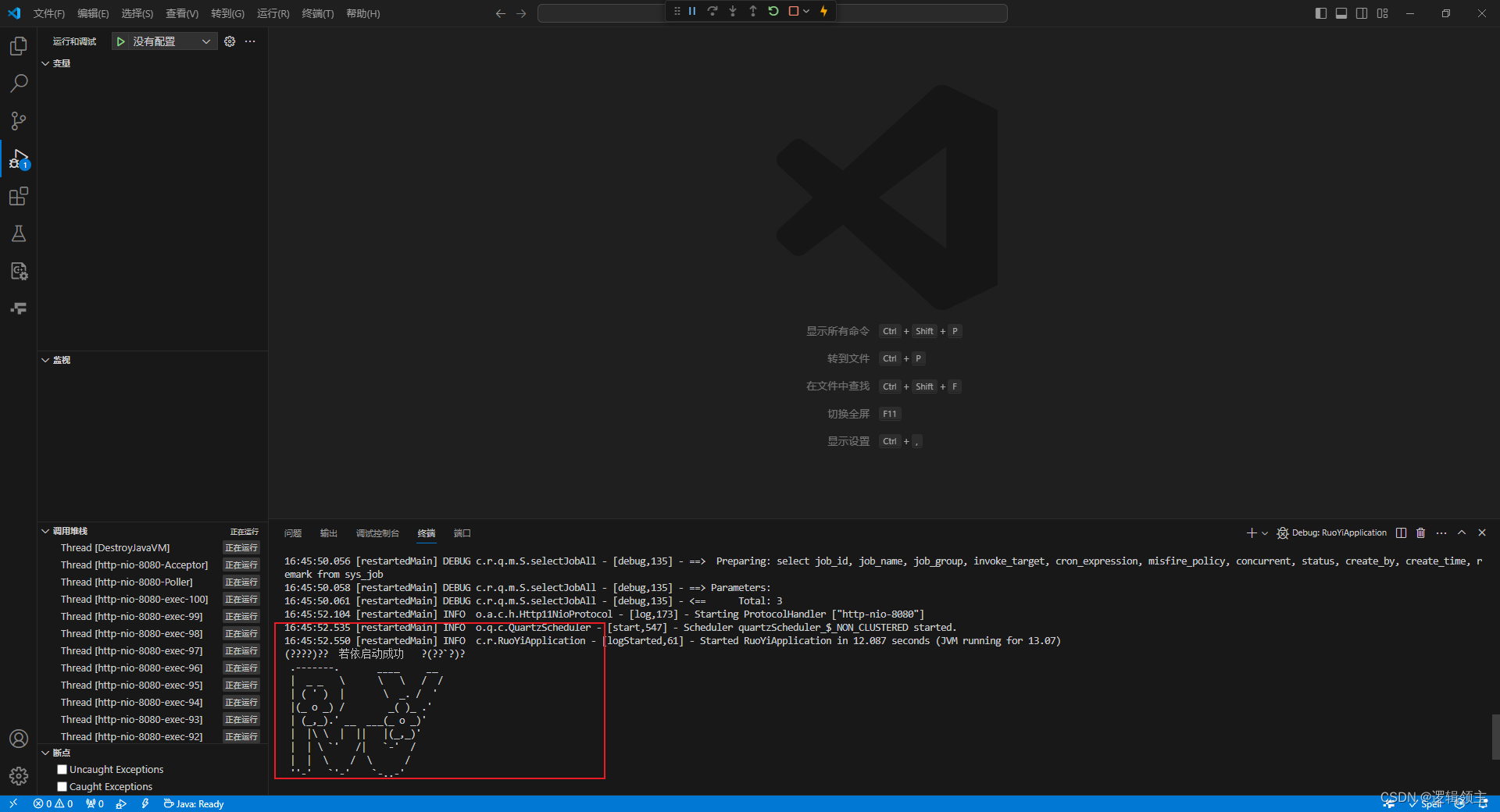Viewport: 1500px width, 812px height.
Task: Open launch.json via the debug gear icon
Action: click(230, 41)
